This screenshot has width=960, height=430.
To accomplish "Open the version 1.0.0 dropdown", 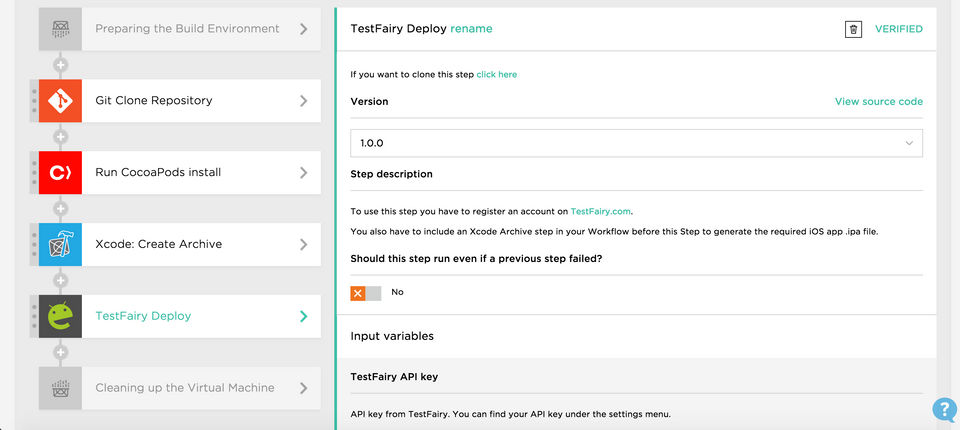I will [x=636, y=143].
